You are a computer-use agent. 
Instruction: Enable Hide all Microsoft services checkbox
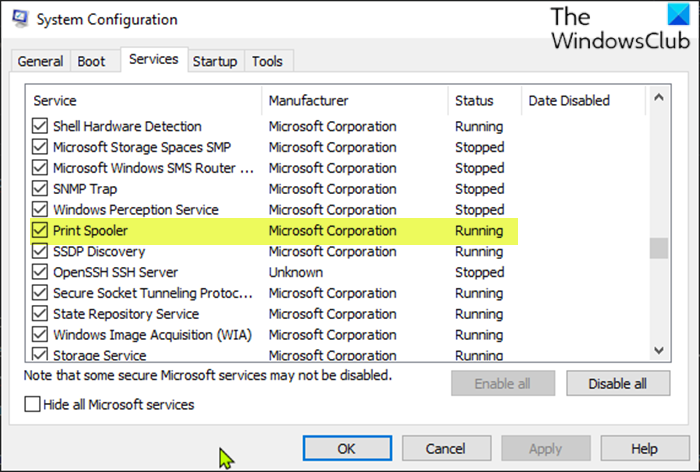pos(33,405)
